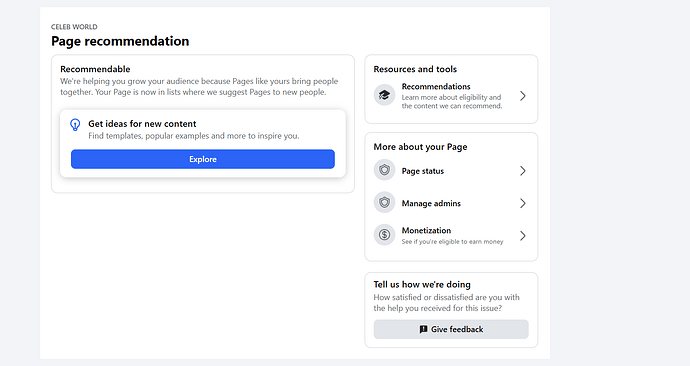Select the Page status label

[x=422, y=171]
